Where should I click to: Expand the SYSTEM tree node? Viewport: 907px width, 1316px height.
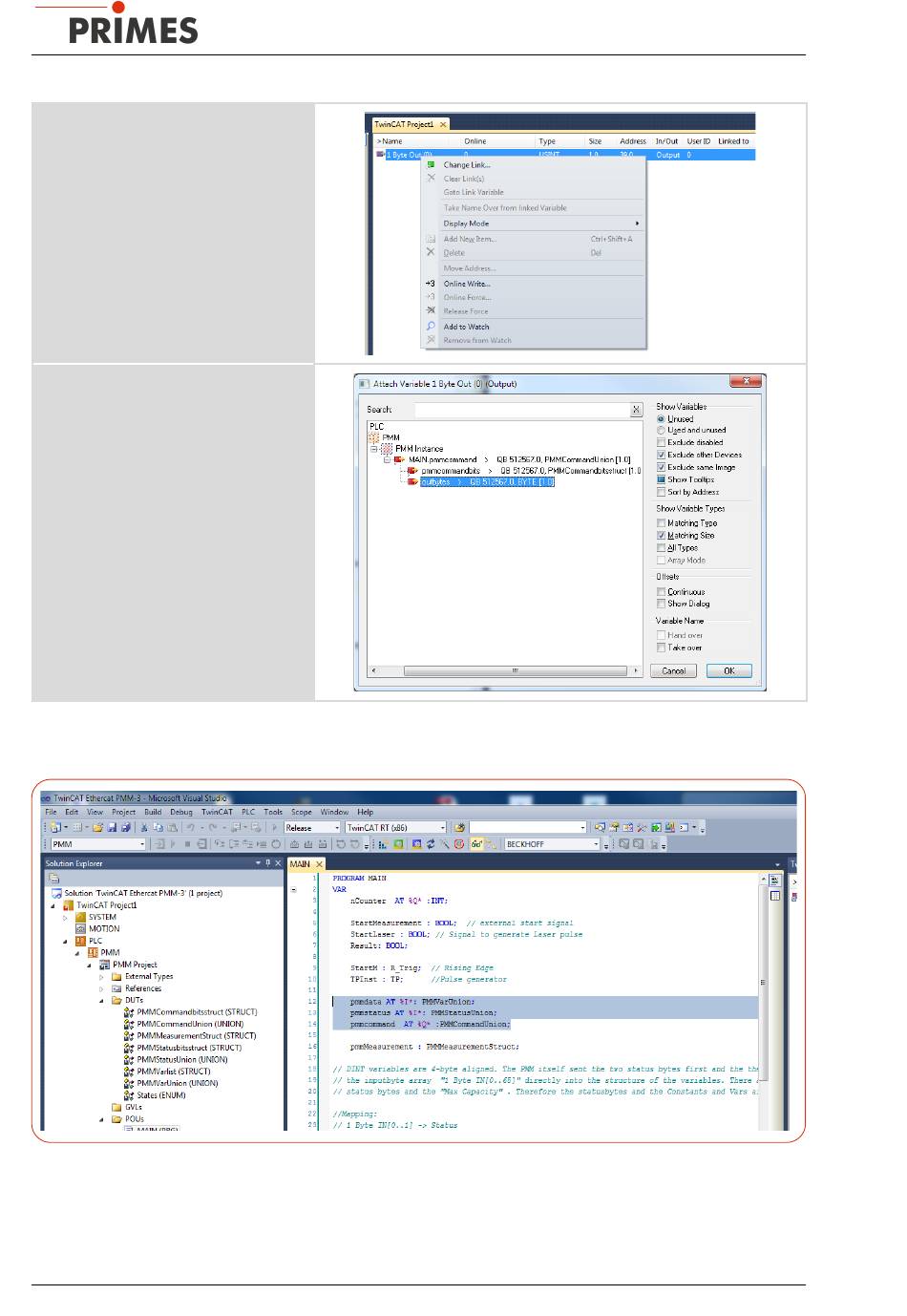66,918
